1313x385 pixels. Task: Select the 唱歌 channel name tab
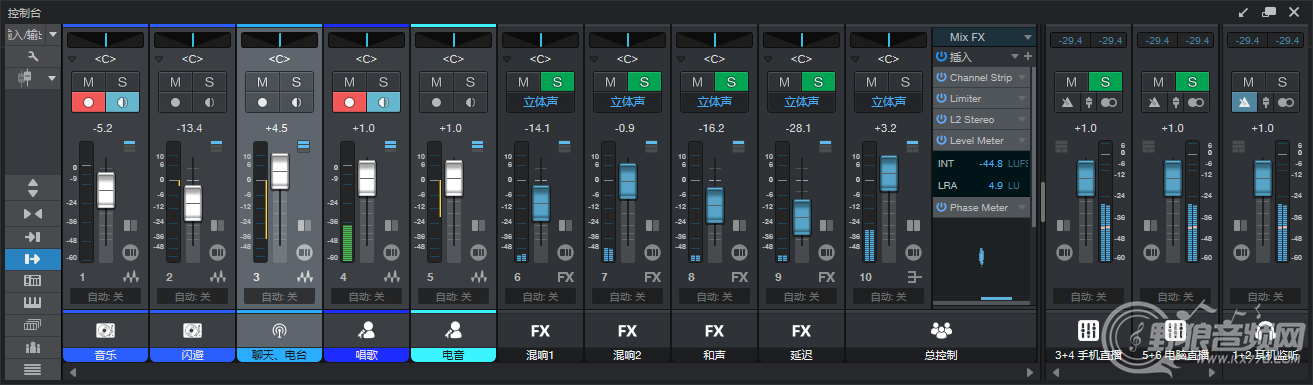click(x=366, y=354)
